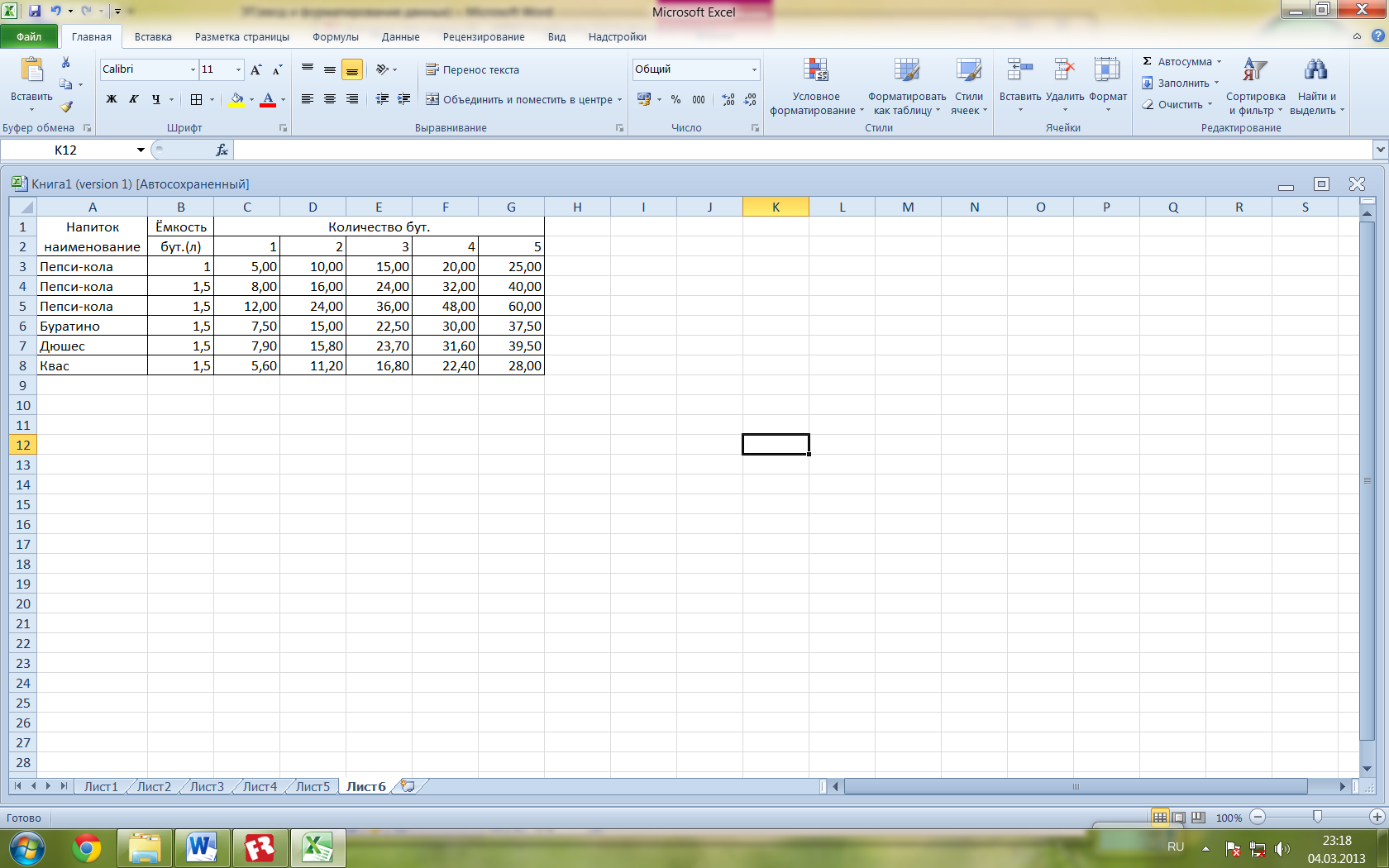Screen dimensions: 1389x868
Task: Click the red Font color A icon
Action: (268, 99)
